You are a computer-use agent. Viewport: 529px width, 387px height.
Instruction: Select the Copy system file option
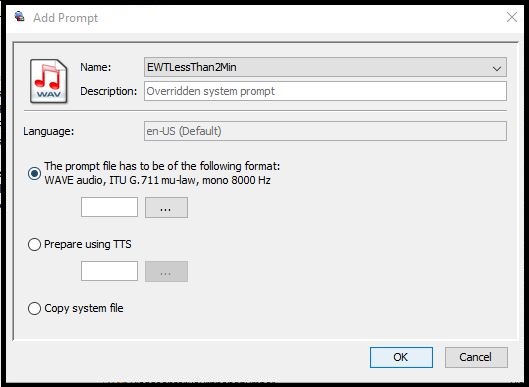[34, 308]
